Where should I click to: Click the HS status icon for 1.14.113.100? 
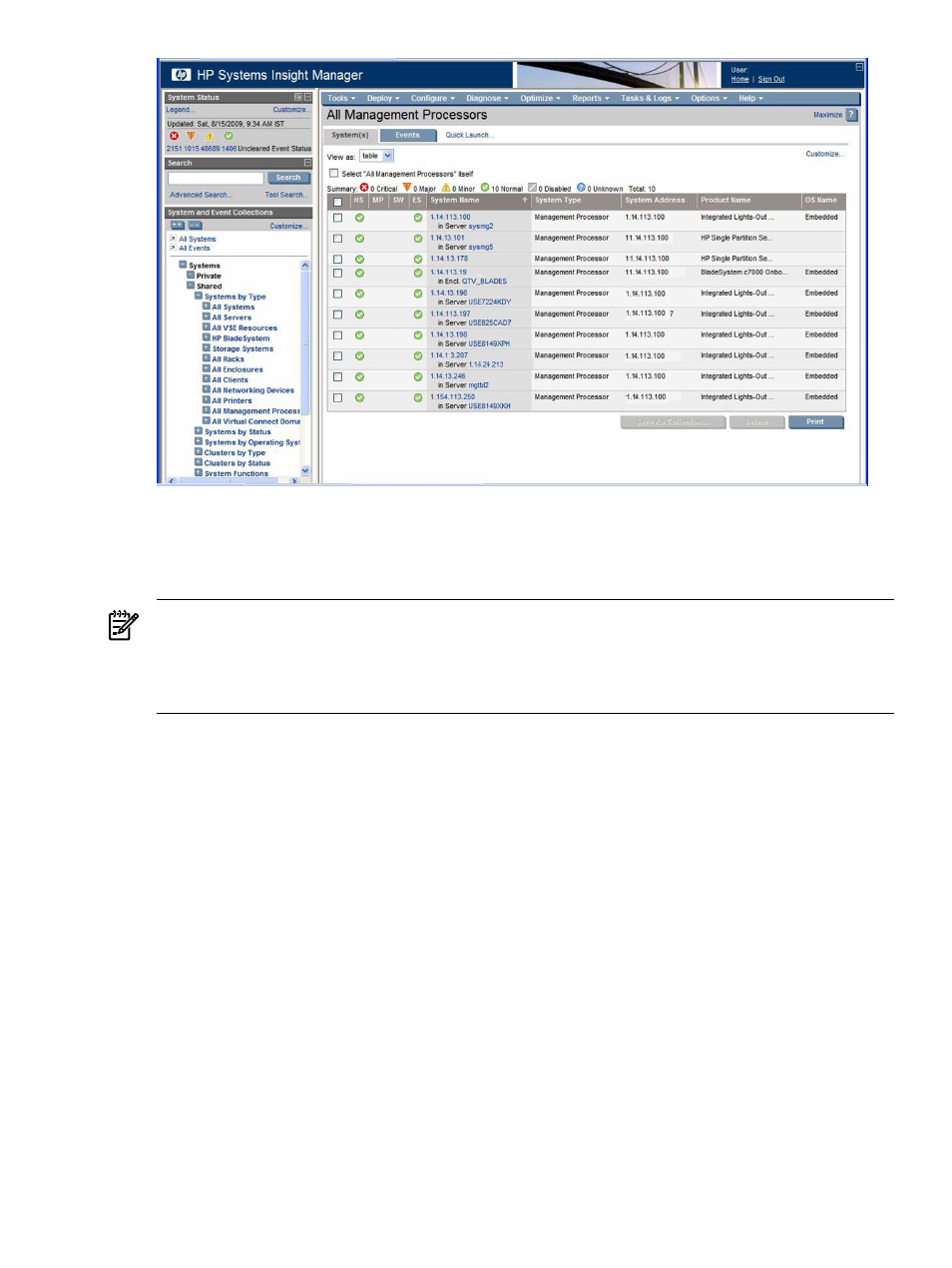pos(359,218)
